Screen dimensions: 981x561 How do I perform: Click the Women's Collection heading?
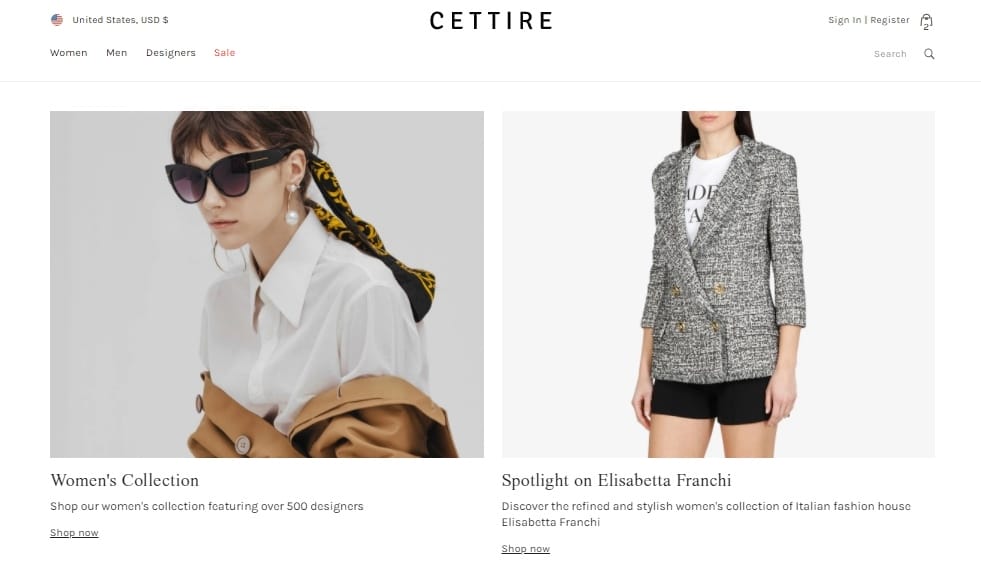[x=125, y=480]
